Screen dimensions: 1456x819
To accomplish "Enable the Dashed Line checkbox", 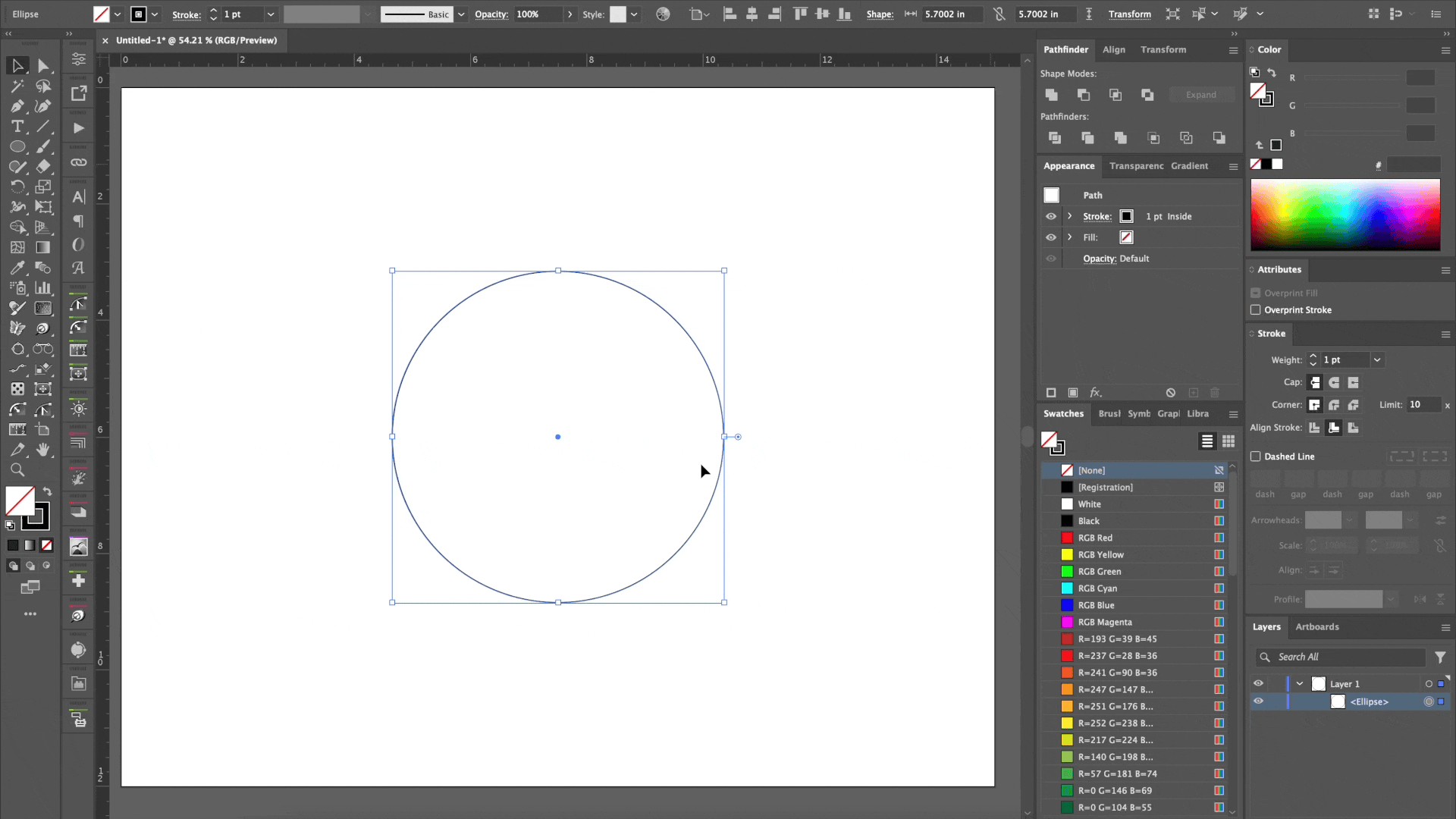I will point(1256,457).
